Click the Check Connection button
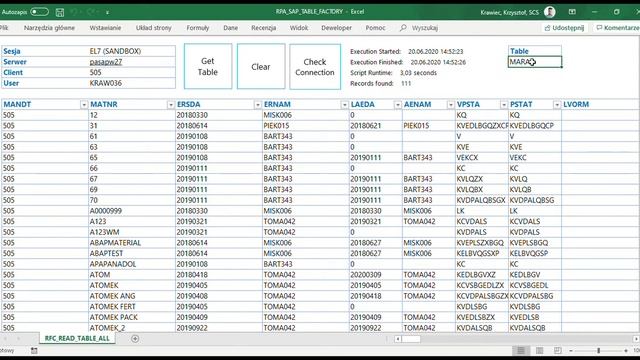Screen dimensions: 640x360 point(315,67)
